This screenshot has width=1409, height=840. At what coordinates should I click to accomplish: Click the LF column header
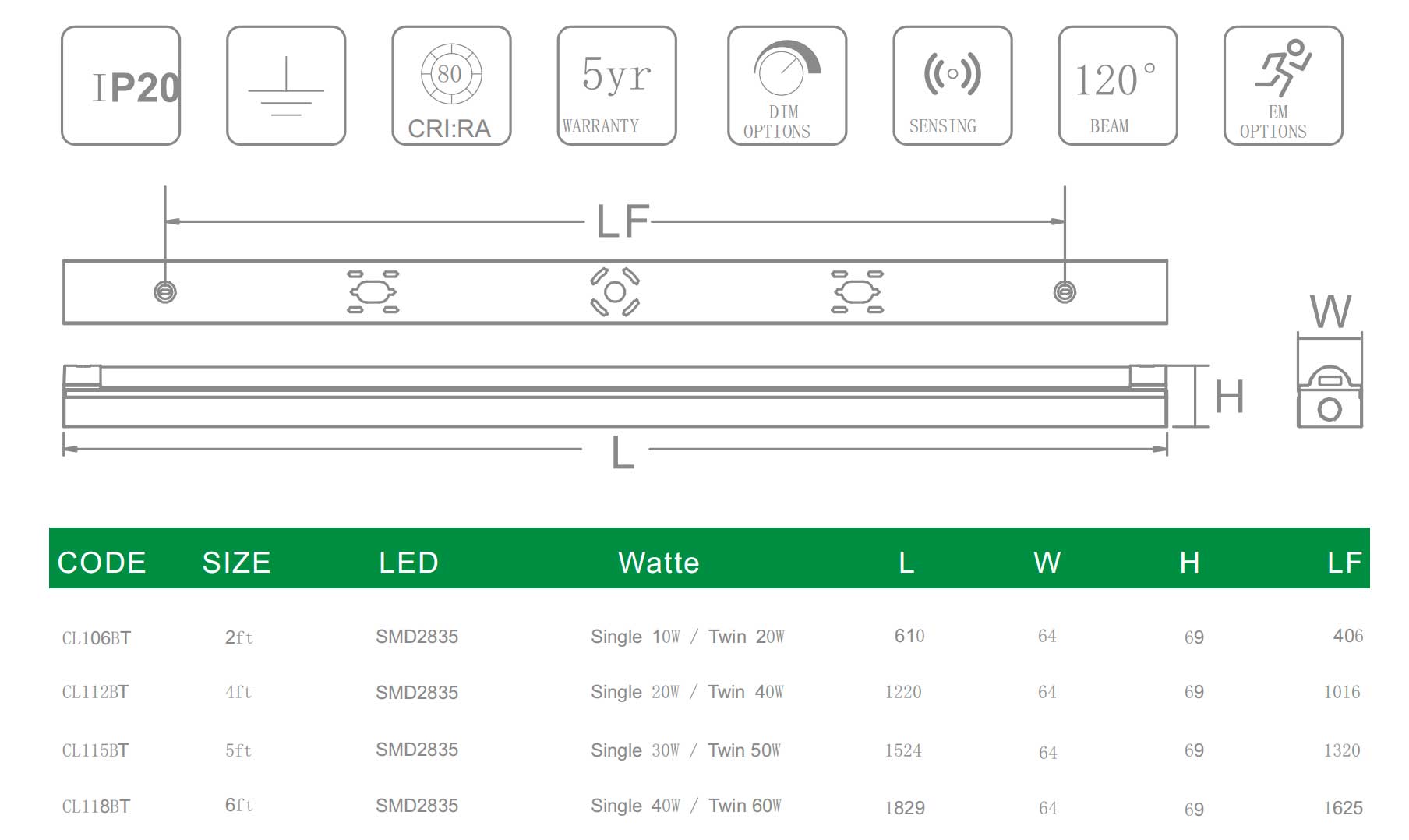coord(1344,563)
